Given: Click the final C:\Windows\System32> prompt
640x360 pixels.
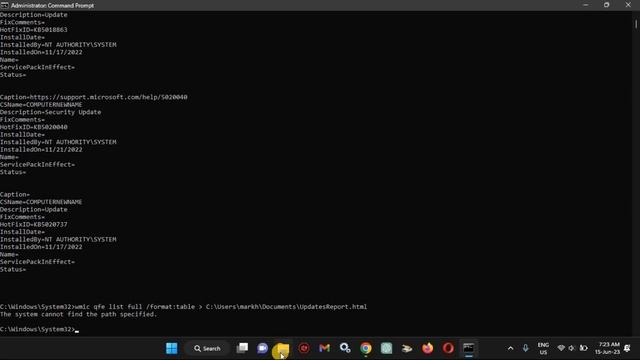Looking at the screenshot, I should [38, 329].
